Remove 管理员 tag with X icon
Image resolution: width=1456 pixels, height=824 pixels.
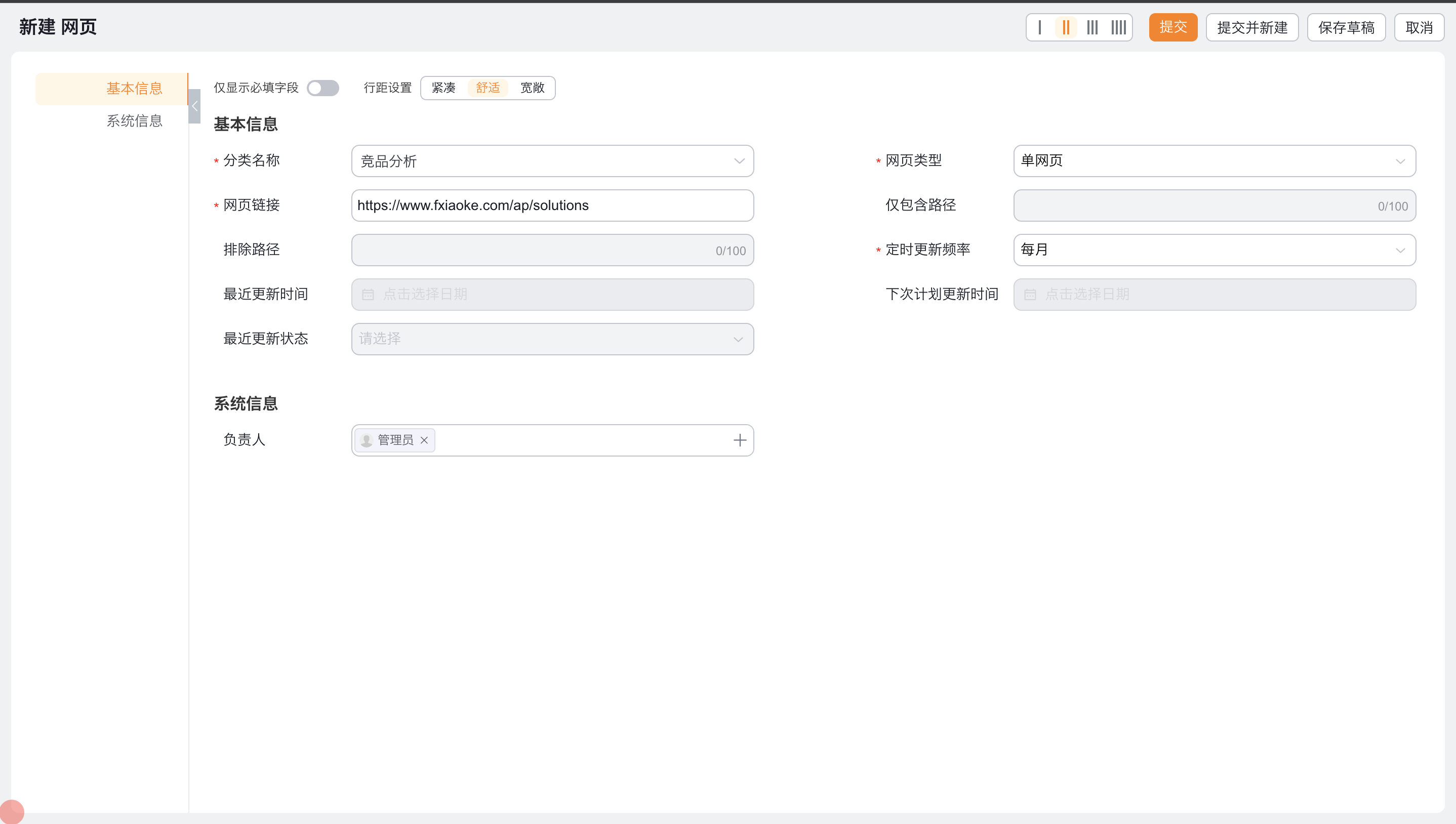424,440
